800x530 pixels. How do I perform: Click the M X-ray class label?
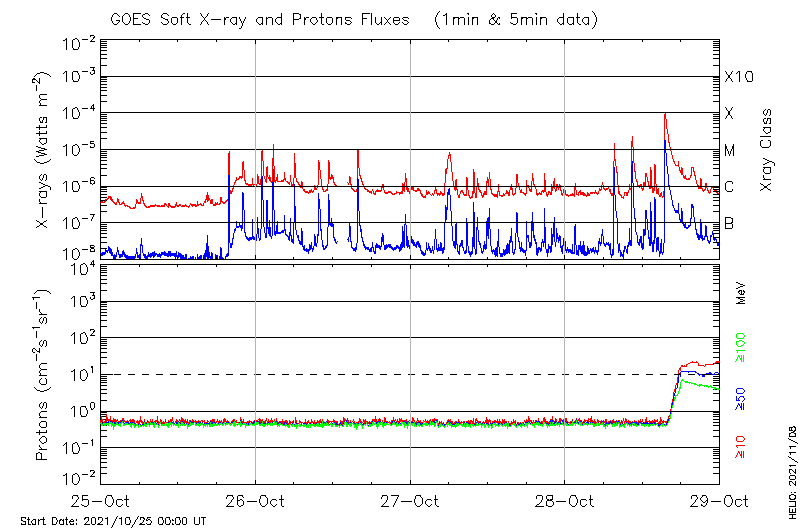point(730,151)
